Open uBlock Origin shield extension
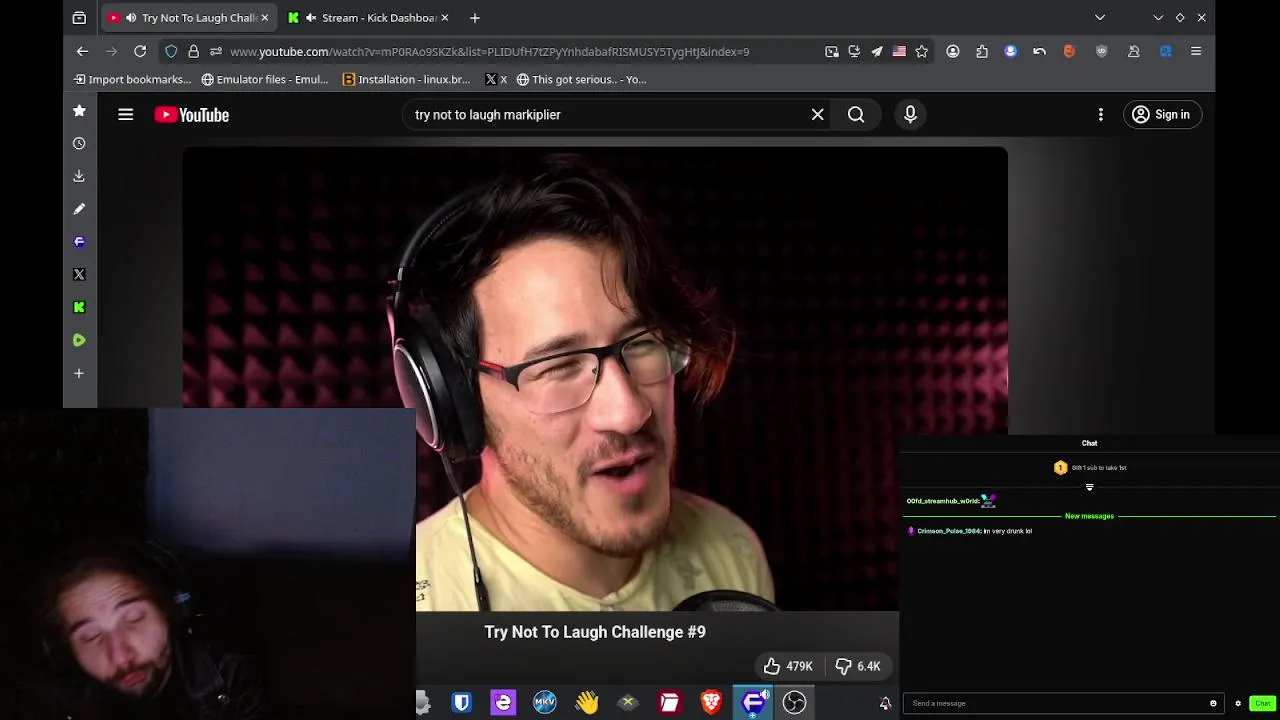 click(x=1102, y=51)
